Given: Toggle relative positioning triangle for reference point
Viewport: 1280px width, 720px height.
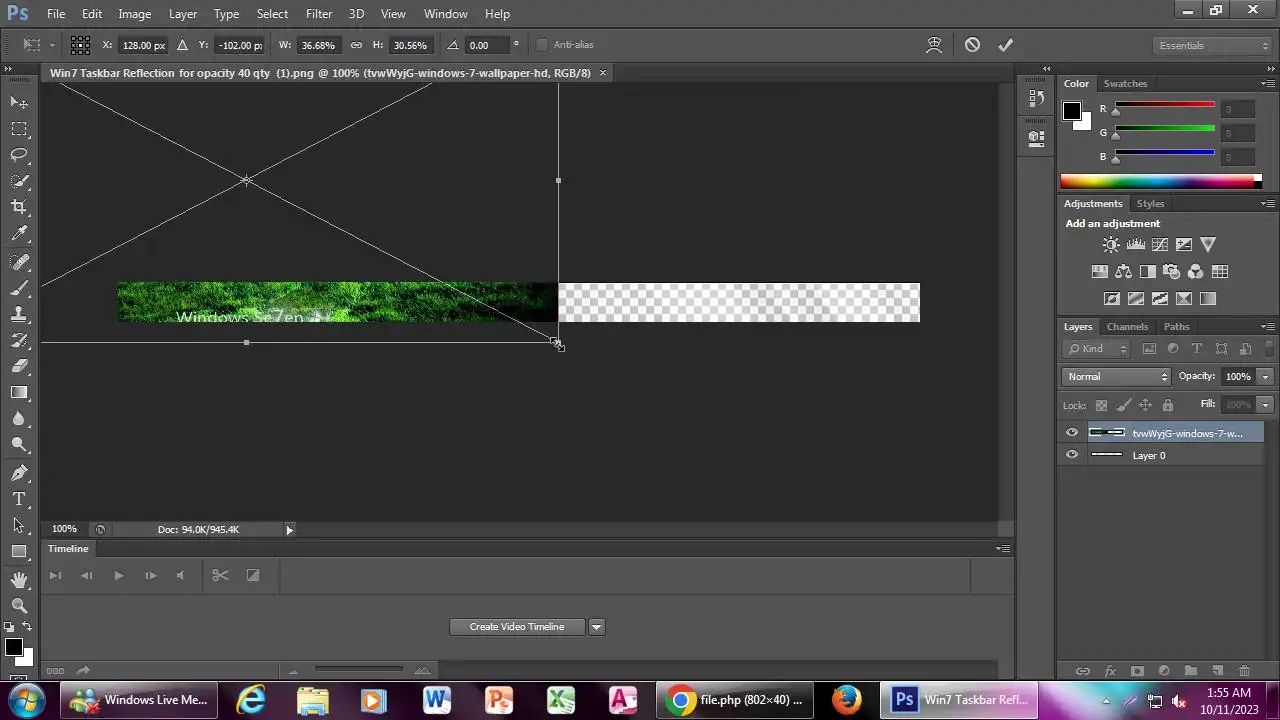Looking at the screenshot, I should (x=182, y=45).
